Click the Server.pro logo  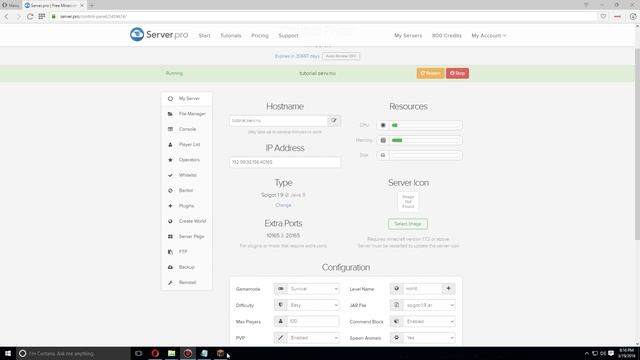coord(159,34)
